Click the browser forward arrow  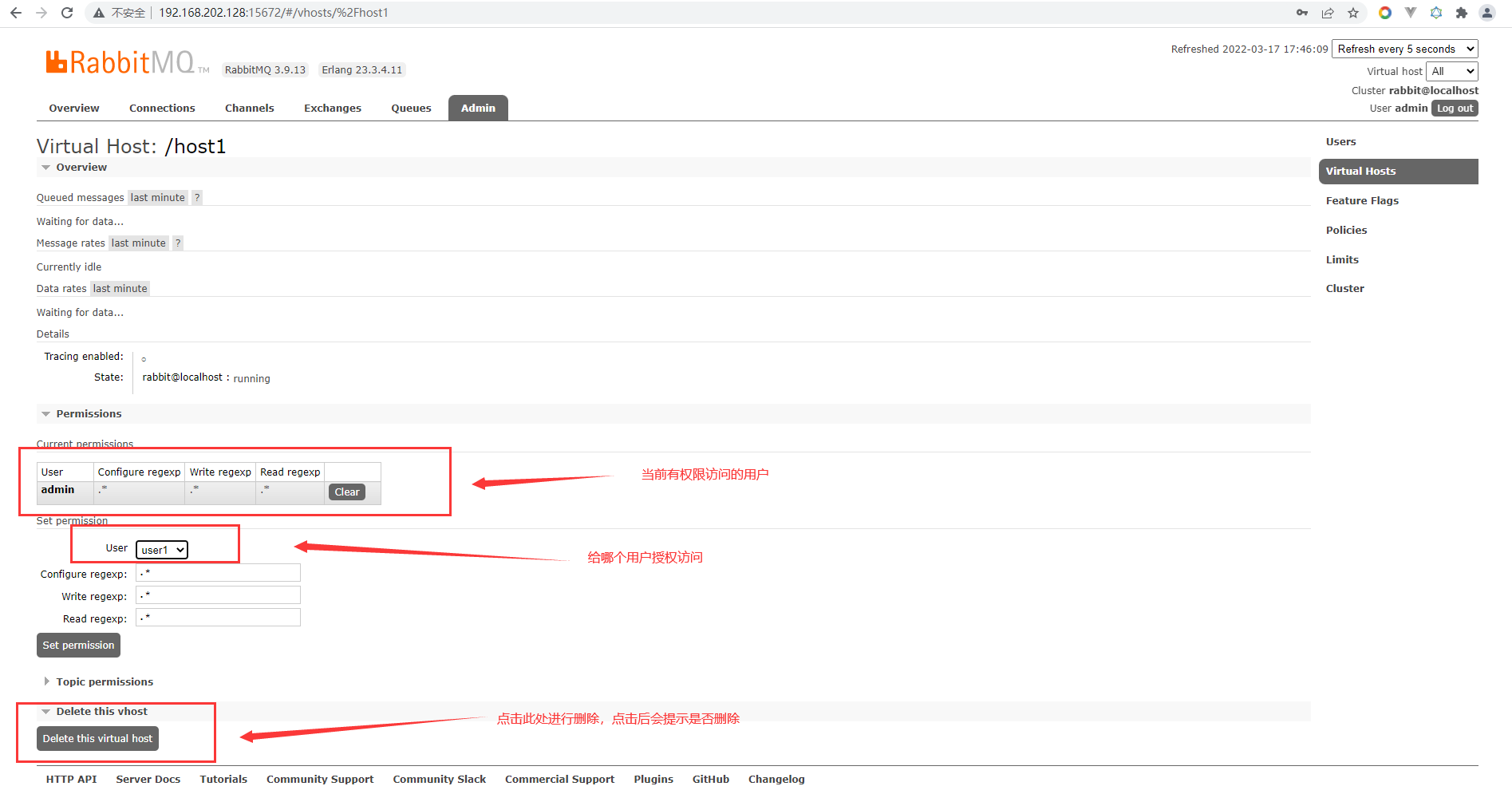click(x=41, y=13)
